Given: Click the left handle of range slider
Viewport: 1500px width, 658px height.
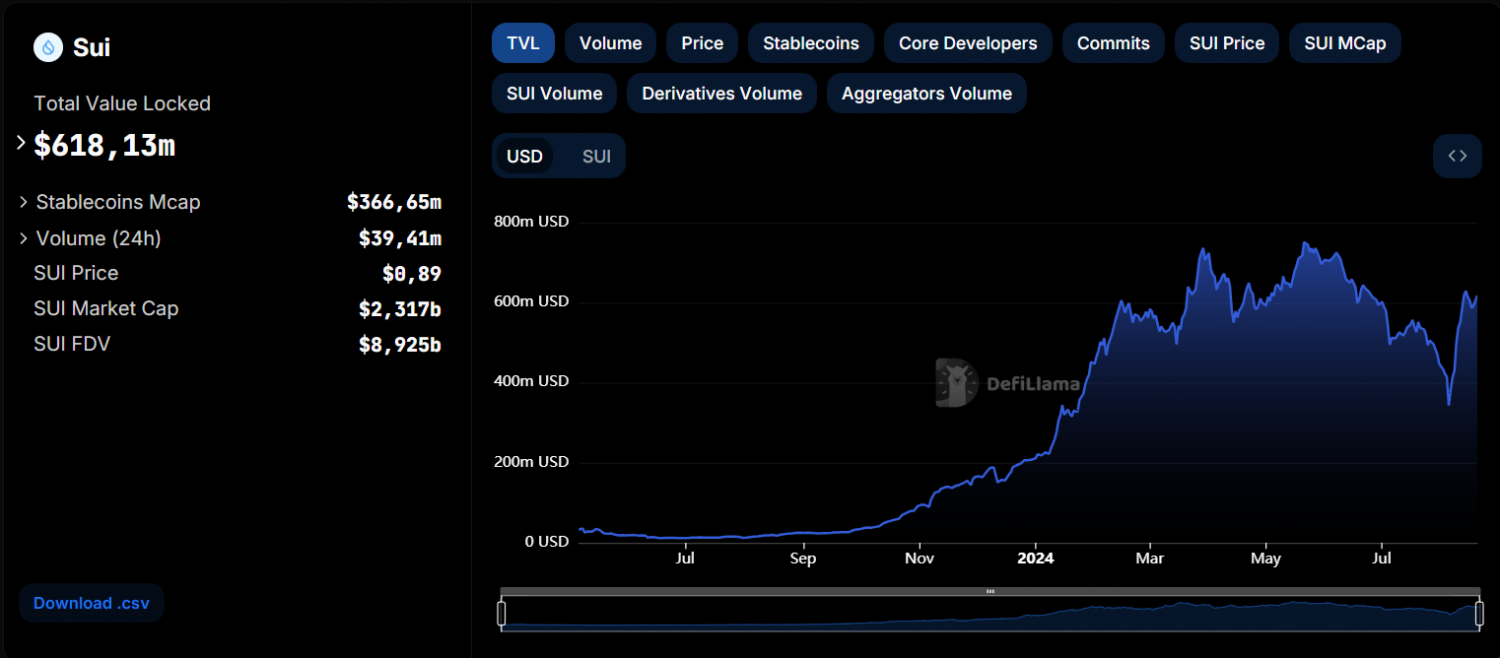Looking at the screenshot, I should (502, 613).
